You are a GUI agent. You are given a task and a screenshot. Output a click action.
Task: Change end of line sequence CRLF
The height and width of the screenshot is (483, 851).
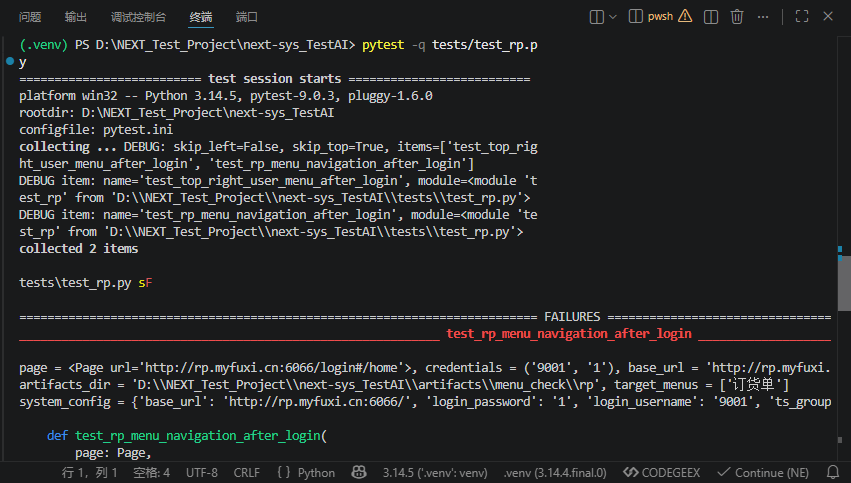coord(246,473)
